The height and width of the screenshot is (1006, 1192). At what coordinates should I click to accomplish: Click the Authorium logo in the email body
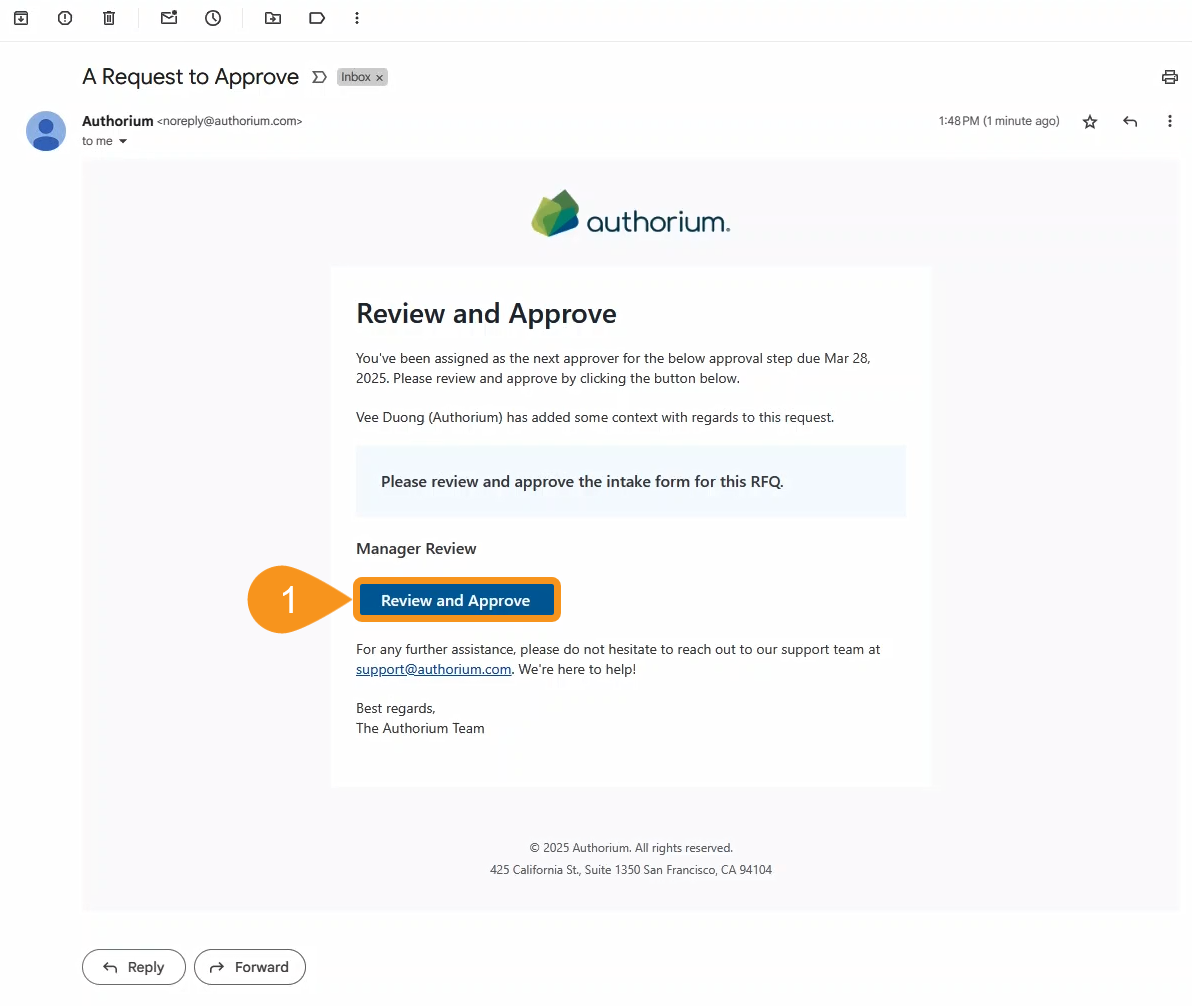[x=630, y=212]
